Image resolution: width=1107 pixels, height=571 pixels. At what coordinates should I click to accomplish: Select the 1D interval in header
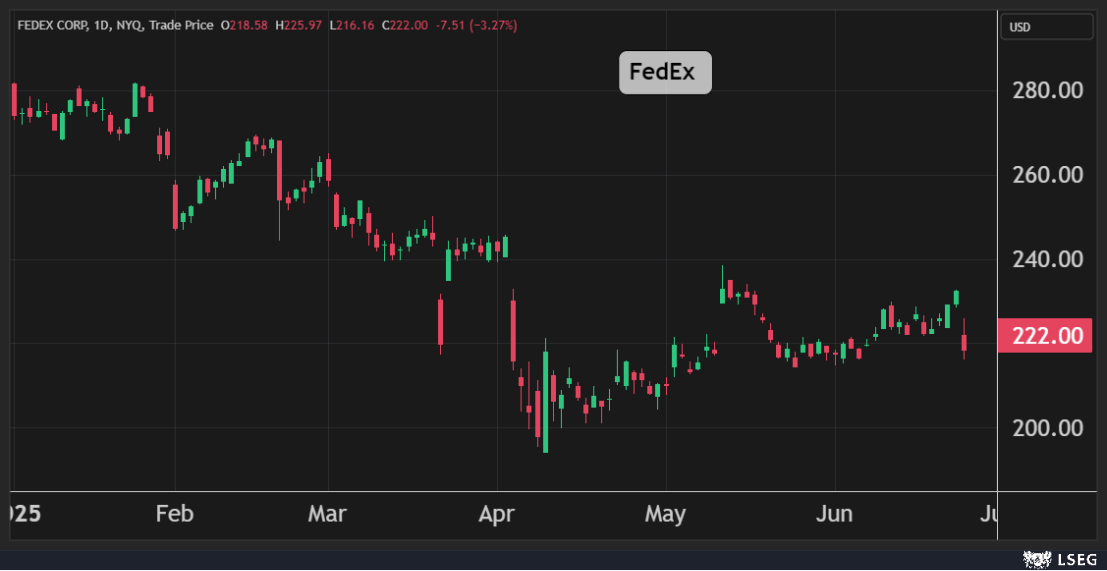[96, 25]
